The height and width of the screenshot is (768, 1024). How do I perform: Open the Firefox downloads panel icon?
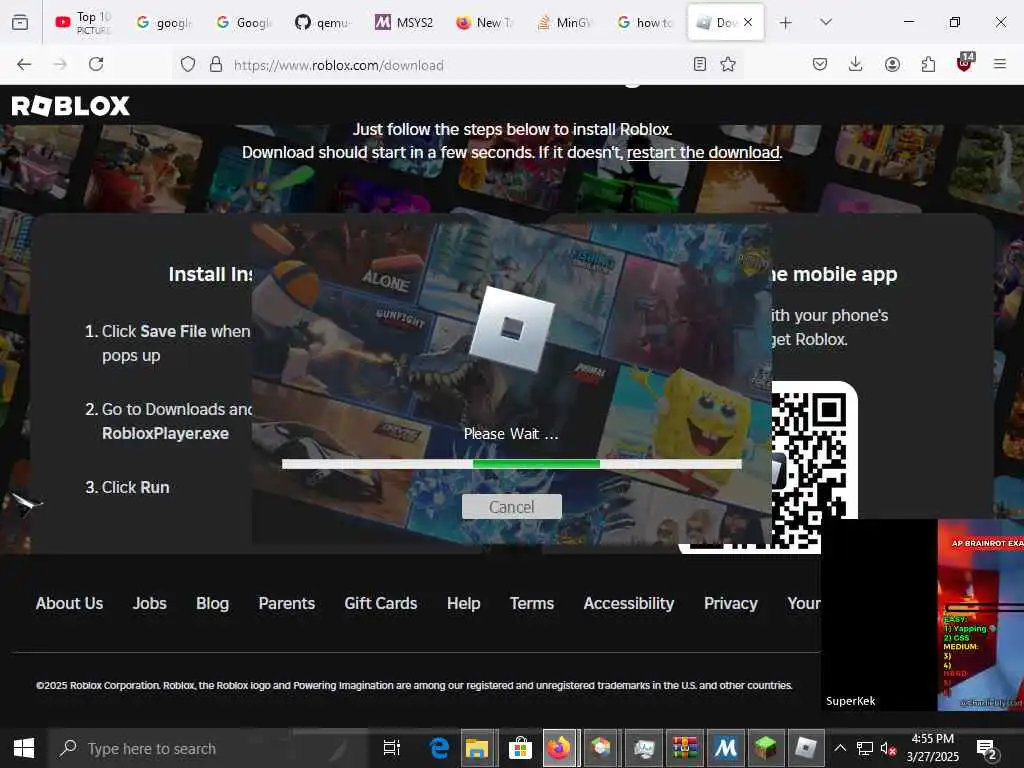point(856,64)
